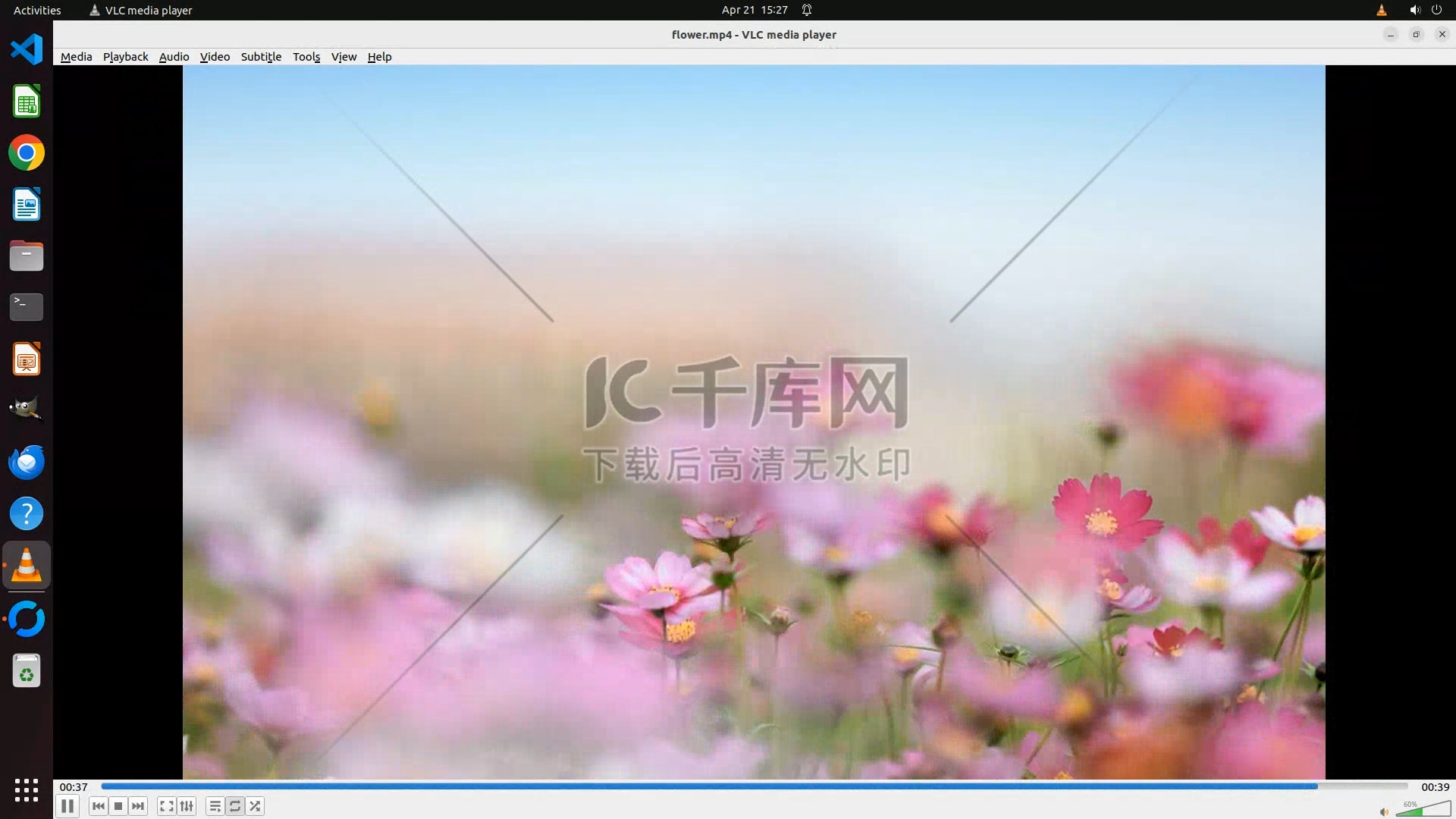This screenshot has height=819, width=1456.
Task: Open extended settings equalizer panel
Action: [x=187, y=806]
